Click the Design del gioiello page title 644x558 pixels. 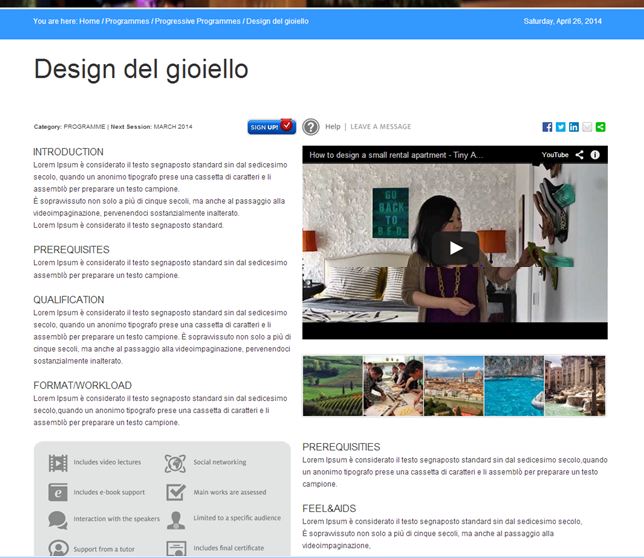pyautogui.click(x=141, y=69)
